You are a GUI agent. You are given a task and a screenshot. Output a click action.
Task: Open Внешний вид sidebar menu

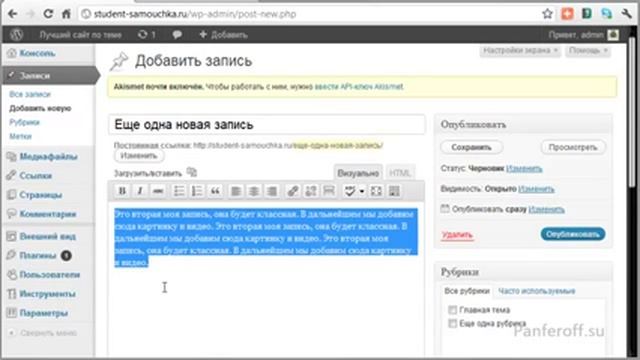[48, 236]
